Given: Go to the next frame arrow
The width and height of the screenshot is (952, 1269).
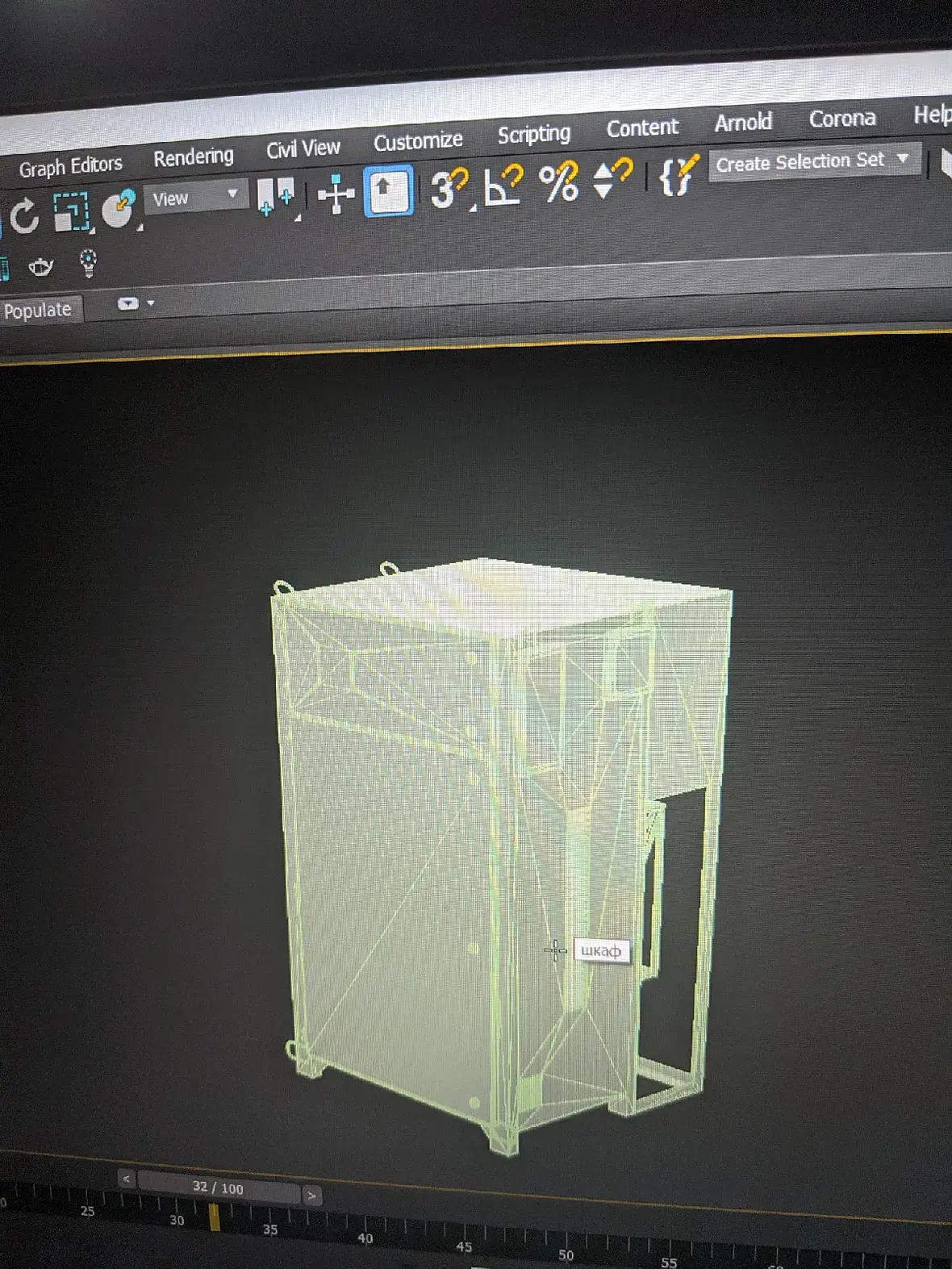Looking at the screenshot, I should coord(311,1195).
